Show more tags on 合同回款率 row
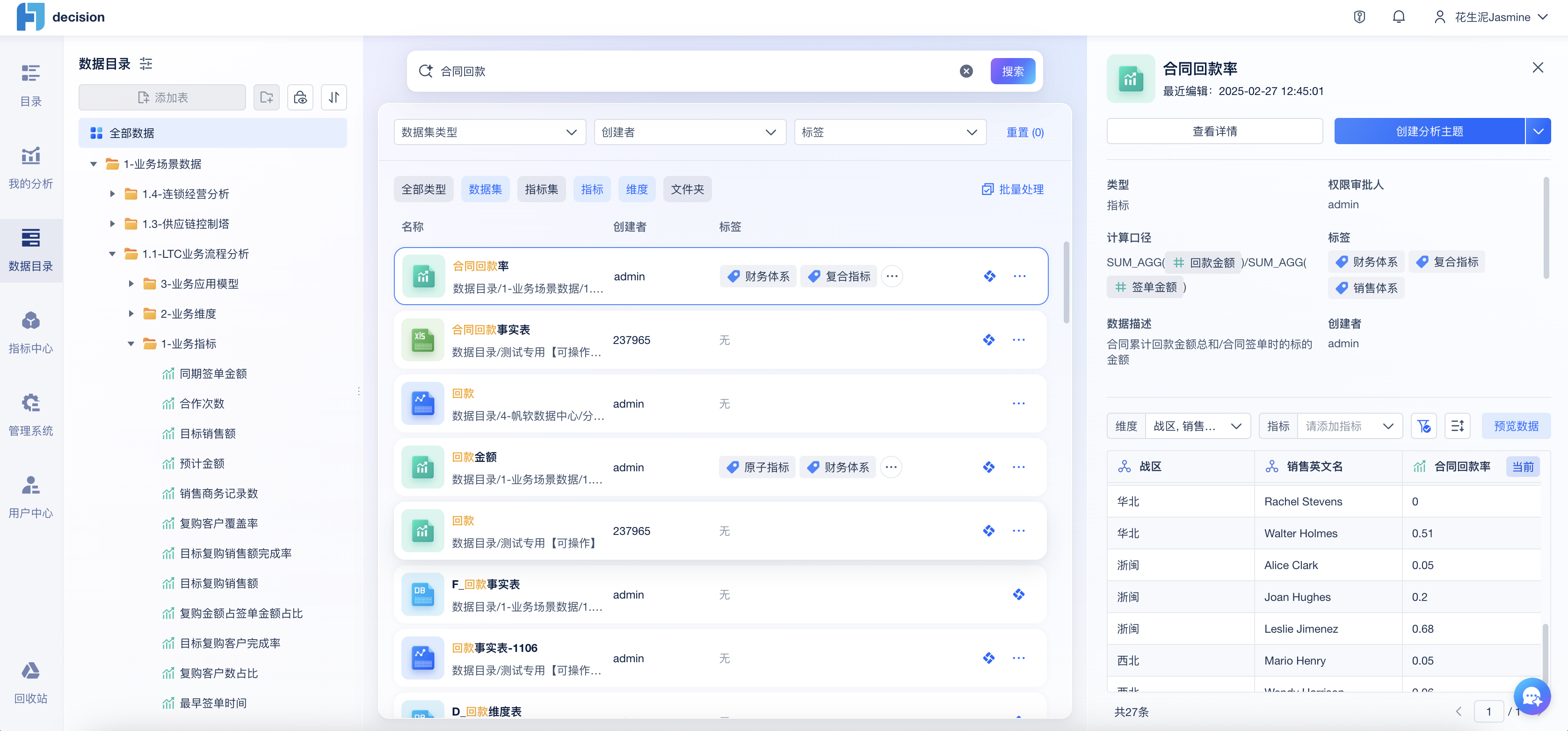Viewport: 1568px width, 731px height. [892, 276]
